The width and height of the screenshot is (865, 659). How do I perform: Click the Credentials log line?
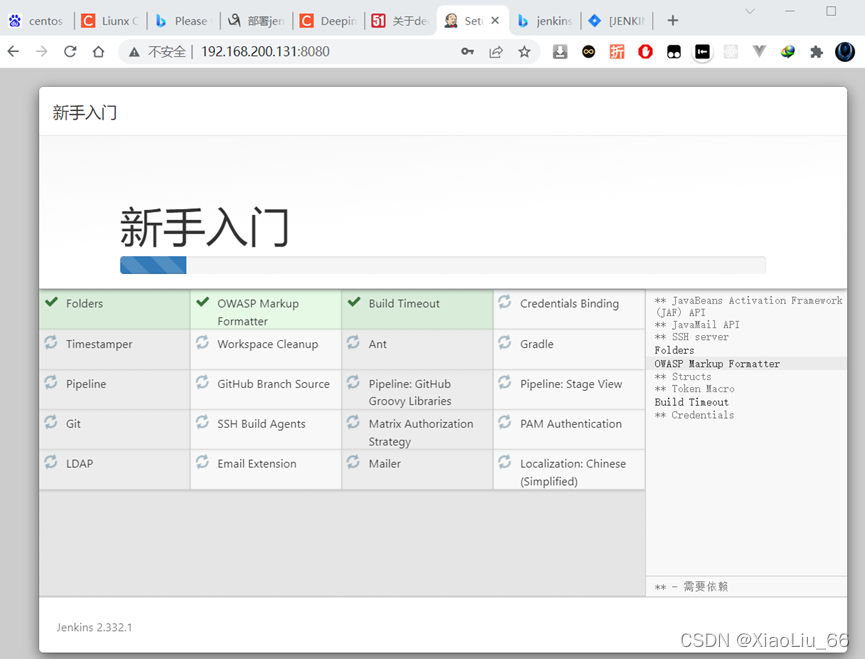pos(694,415)
